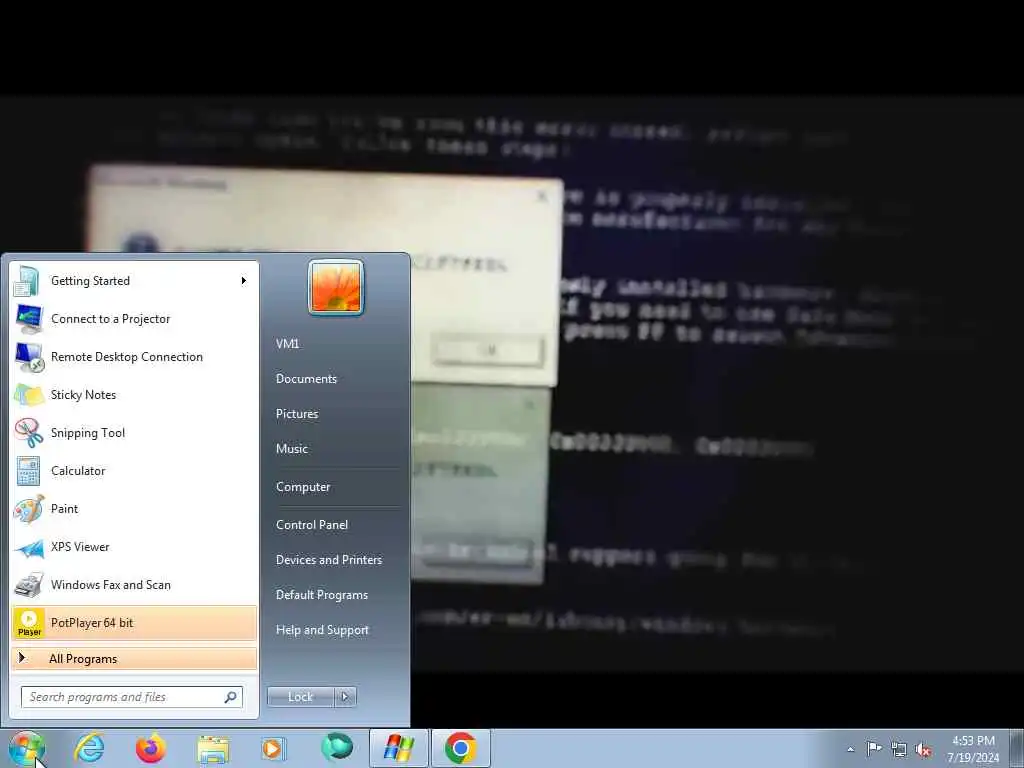The width and height of the screenshot is (1024, 768).
Task: Click the Lock button
Action: pos(301,697)
